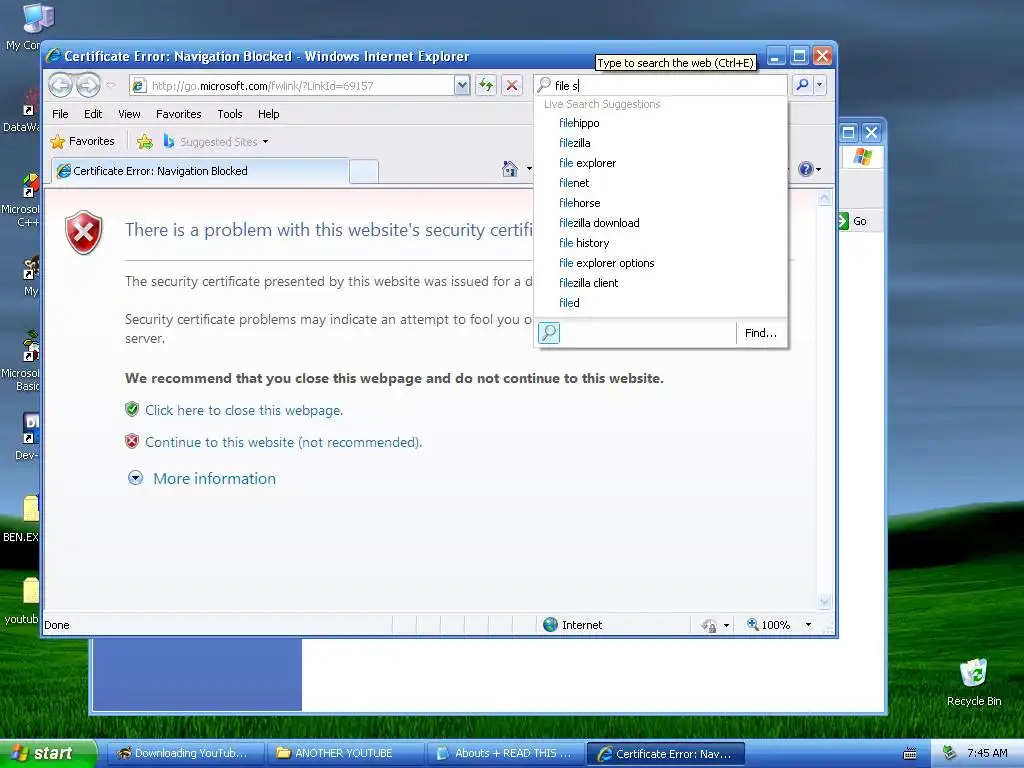Viewport: 1024px width, 768px height.
Task: Open the Favorites star button panel
Action: click(x=83, y=141)
